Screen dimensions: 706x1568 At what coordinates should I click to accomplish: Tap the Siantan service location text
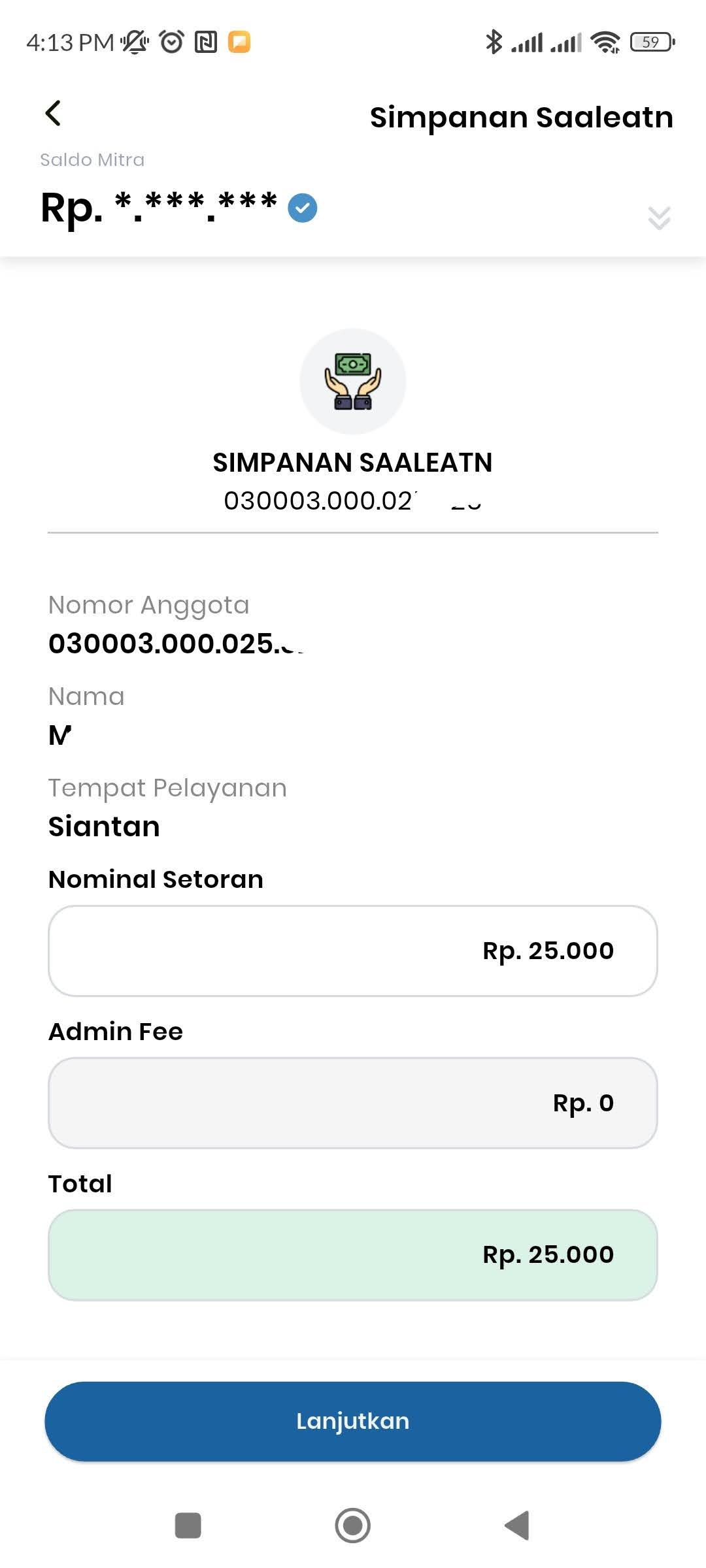point(104,826)
